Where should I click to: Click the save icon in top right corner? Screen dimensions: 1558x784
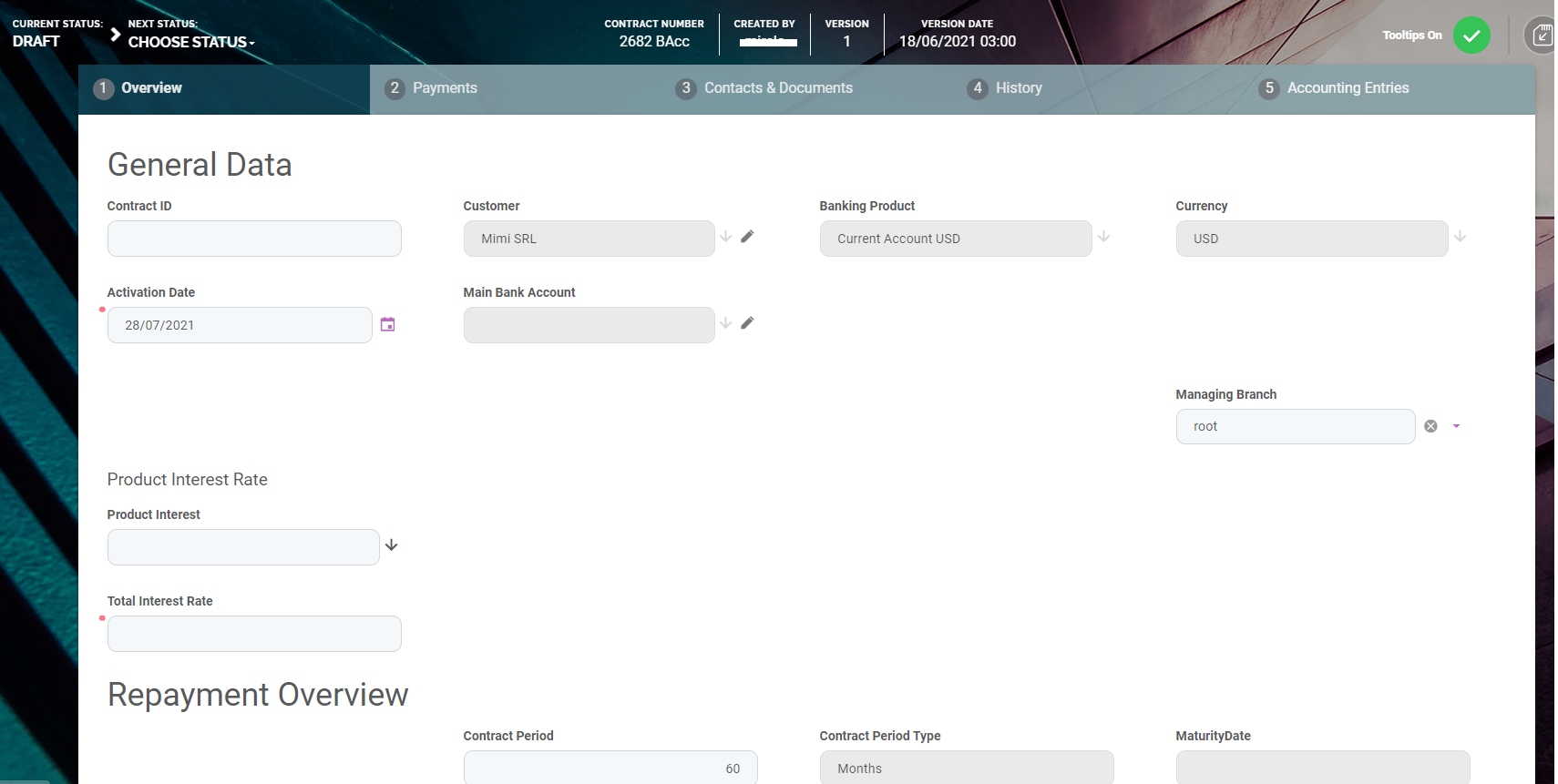pyautogui.click(x=1541, y=36)
